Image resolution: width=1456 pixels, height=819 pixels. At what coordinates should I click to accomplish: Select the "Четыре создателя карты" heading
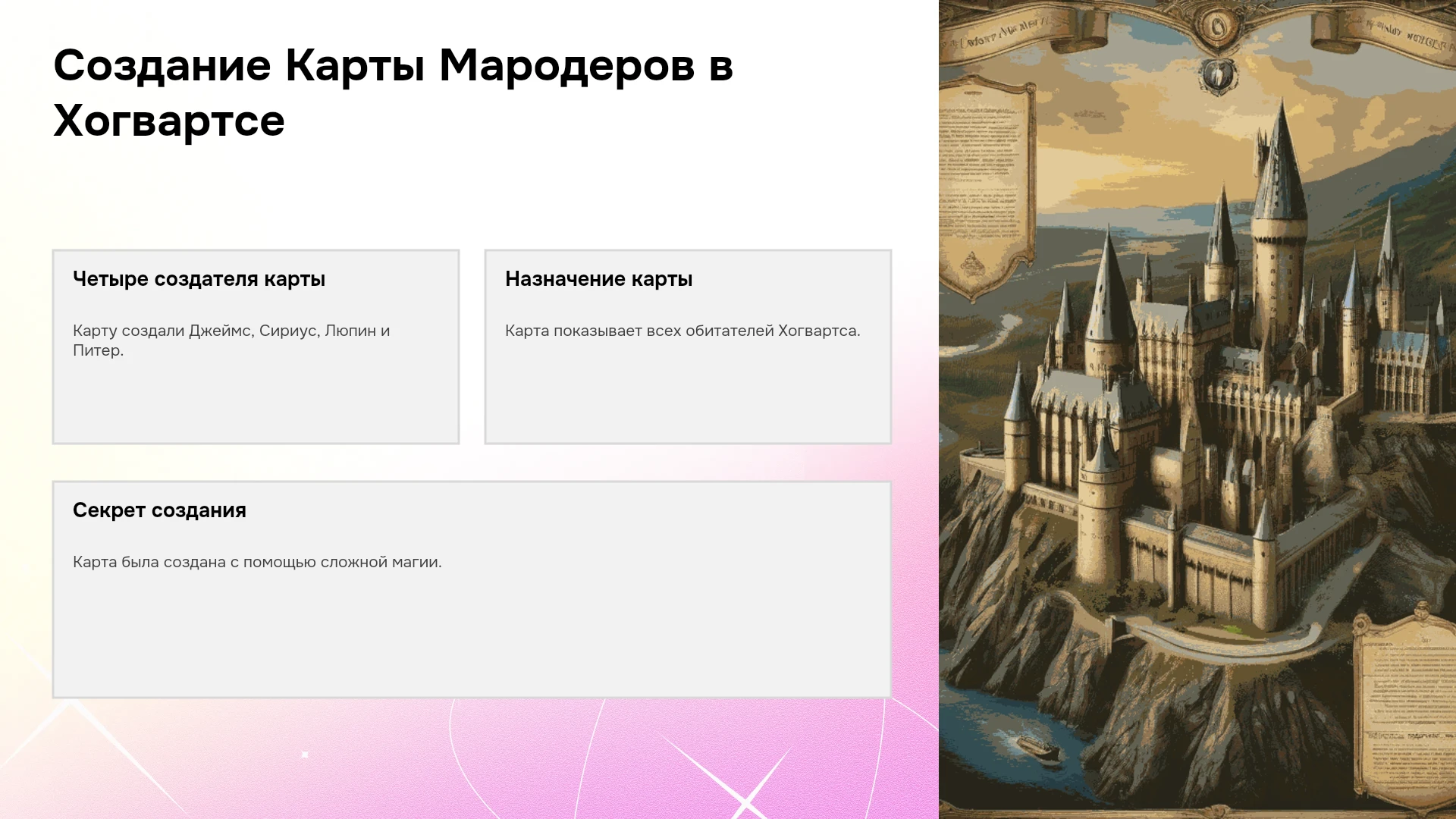[x=199, y=279]
